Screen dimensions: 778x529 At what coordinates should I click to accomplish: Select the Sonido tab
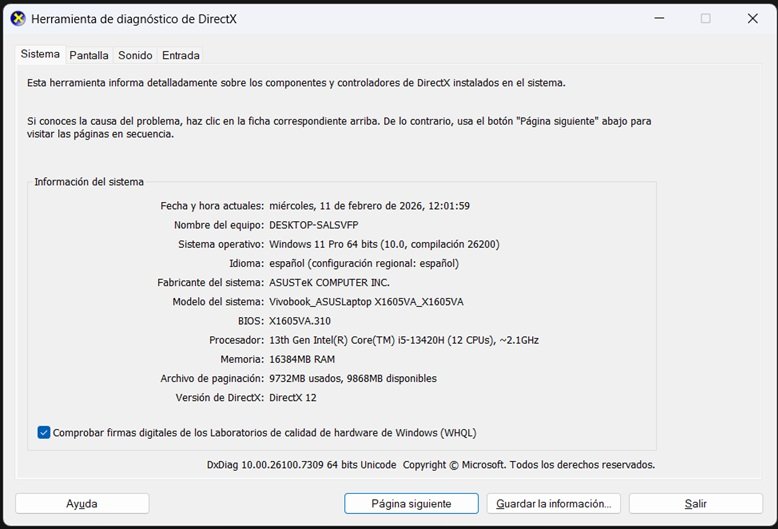click(x=135, y=56)
